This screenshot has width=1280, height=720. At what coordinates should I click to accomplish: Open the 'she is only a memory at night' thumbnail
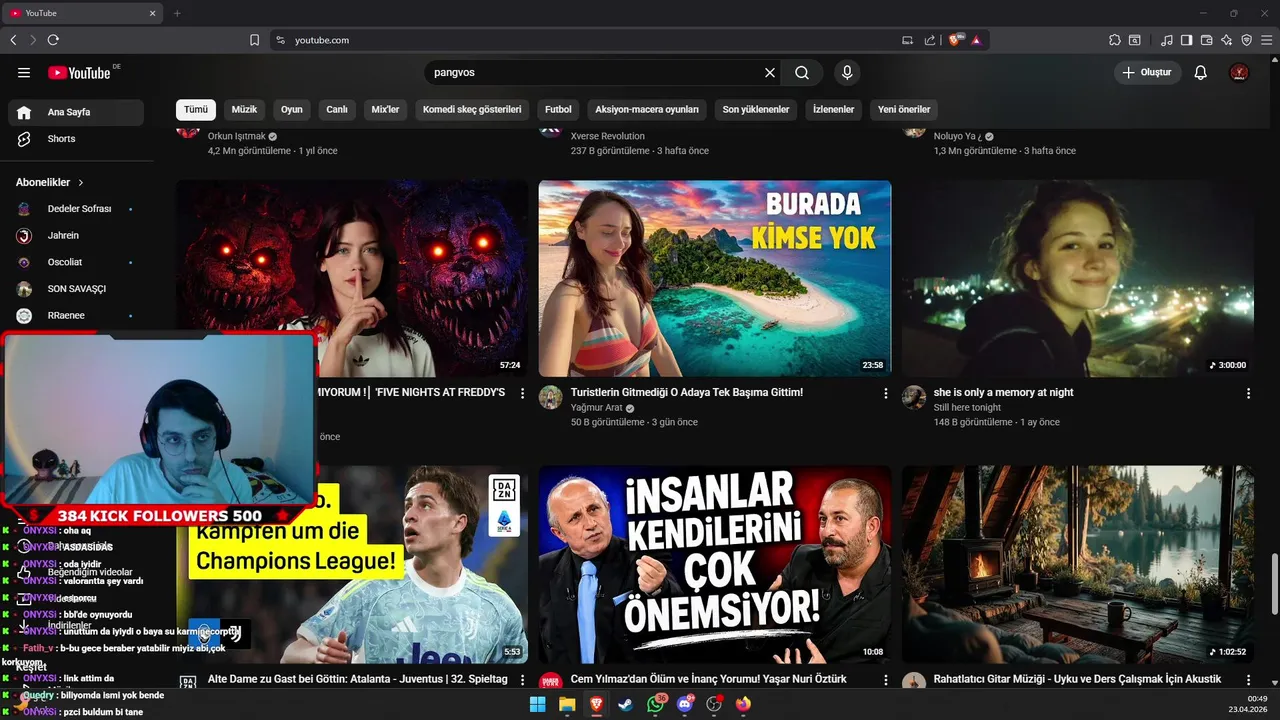point(1077,278)
